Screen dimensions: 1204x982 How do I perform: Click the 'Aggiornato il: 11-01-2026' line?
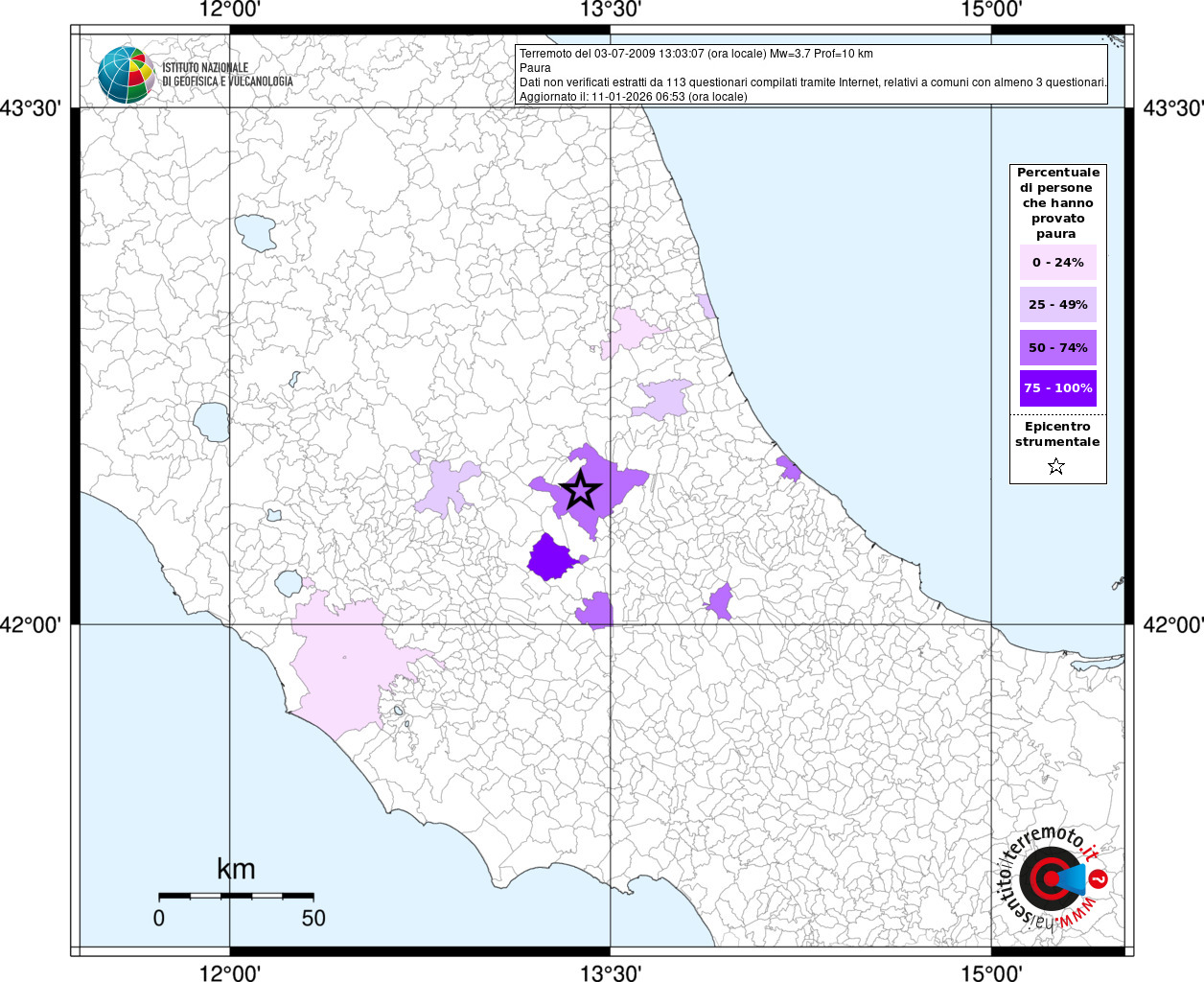[633, 97]
